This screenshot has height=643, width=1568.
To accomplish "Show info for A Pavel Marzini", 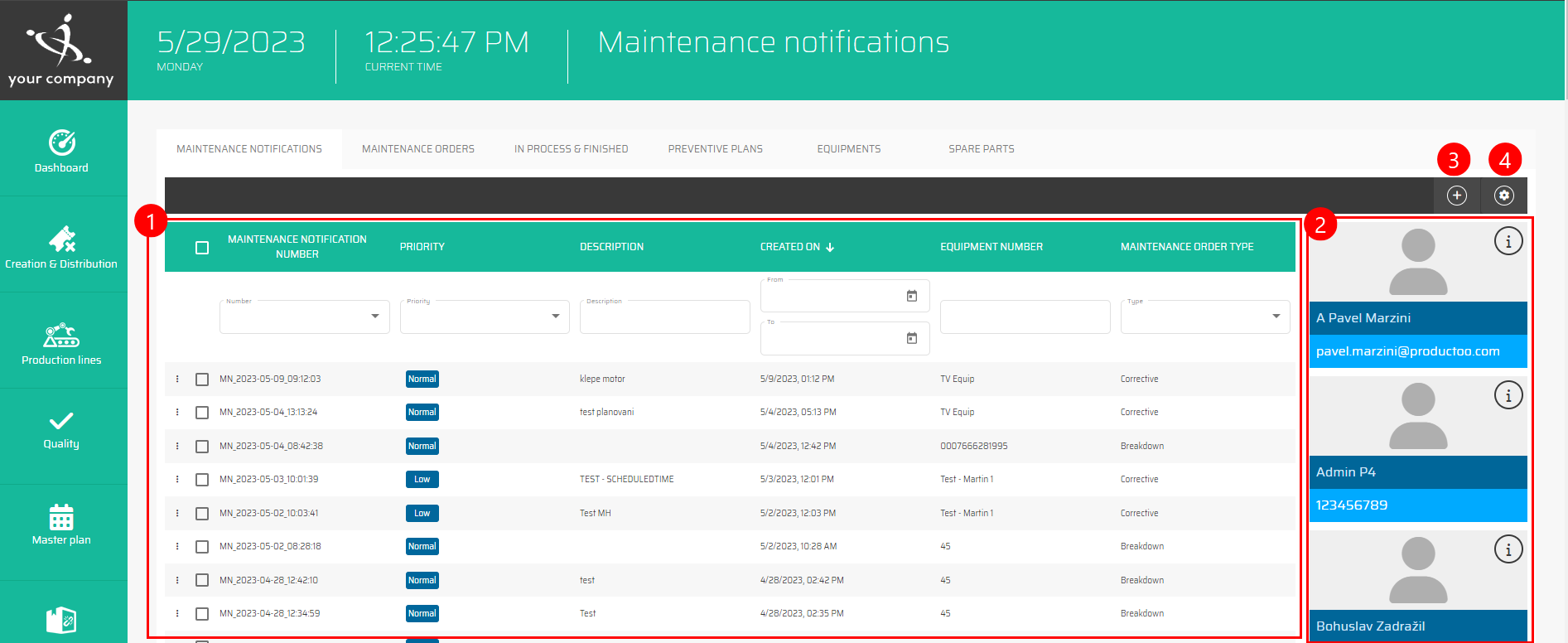I will [x=1508, y=241].
